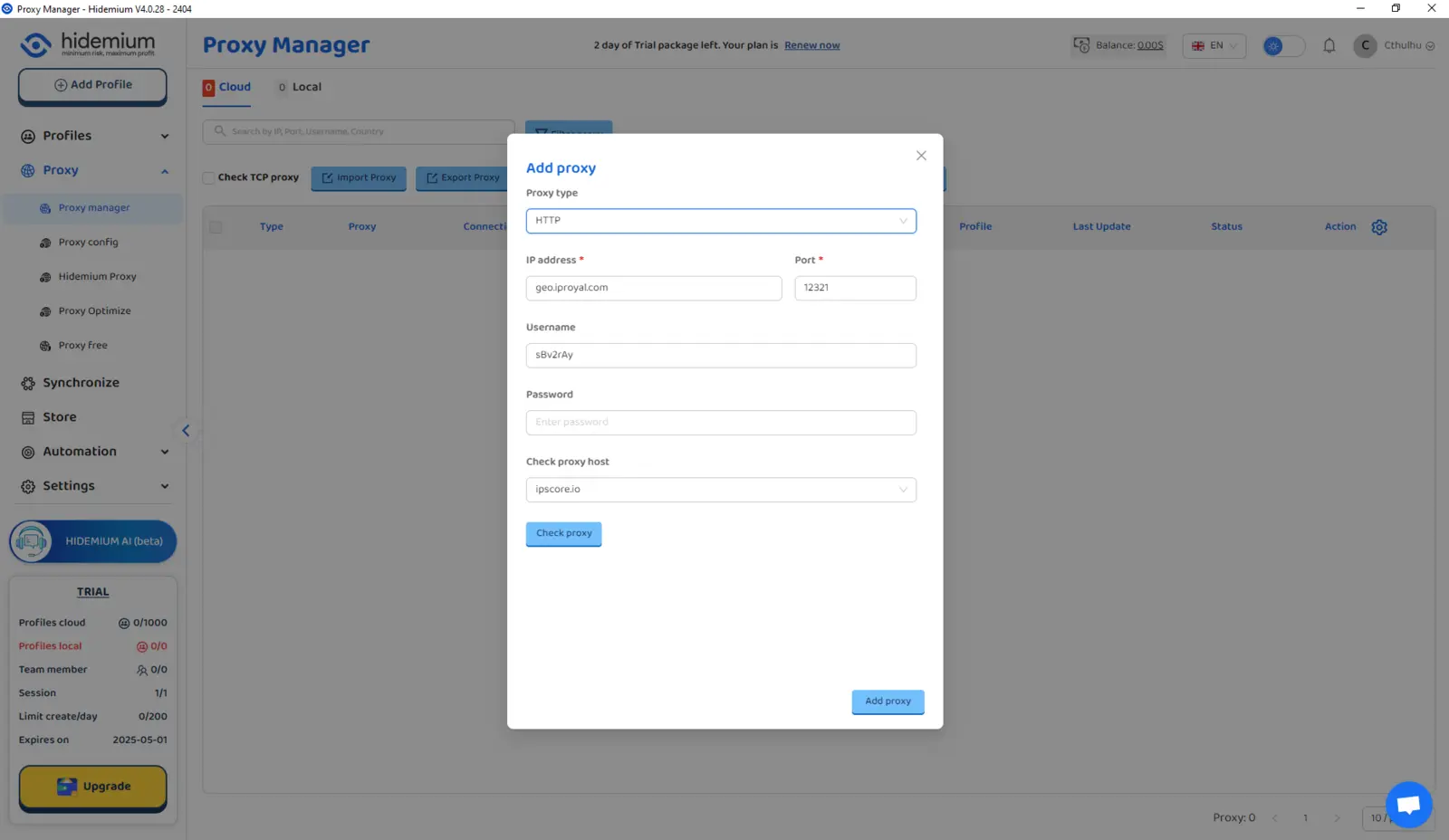Click the Proxy manager item icon
Screen dimensions: 1449x840
pyautogui.click(x=45, y=209)
